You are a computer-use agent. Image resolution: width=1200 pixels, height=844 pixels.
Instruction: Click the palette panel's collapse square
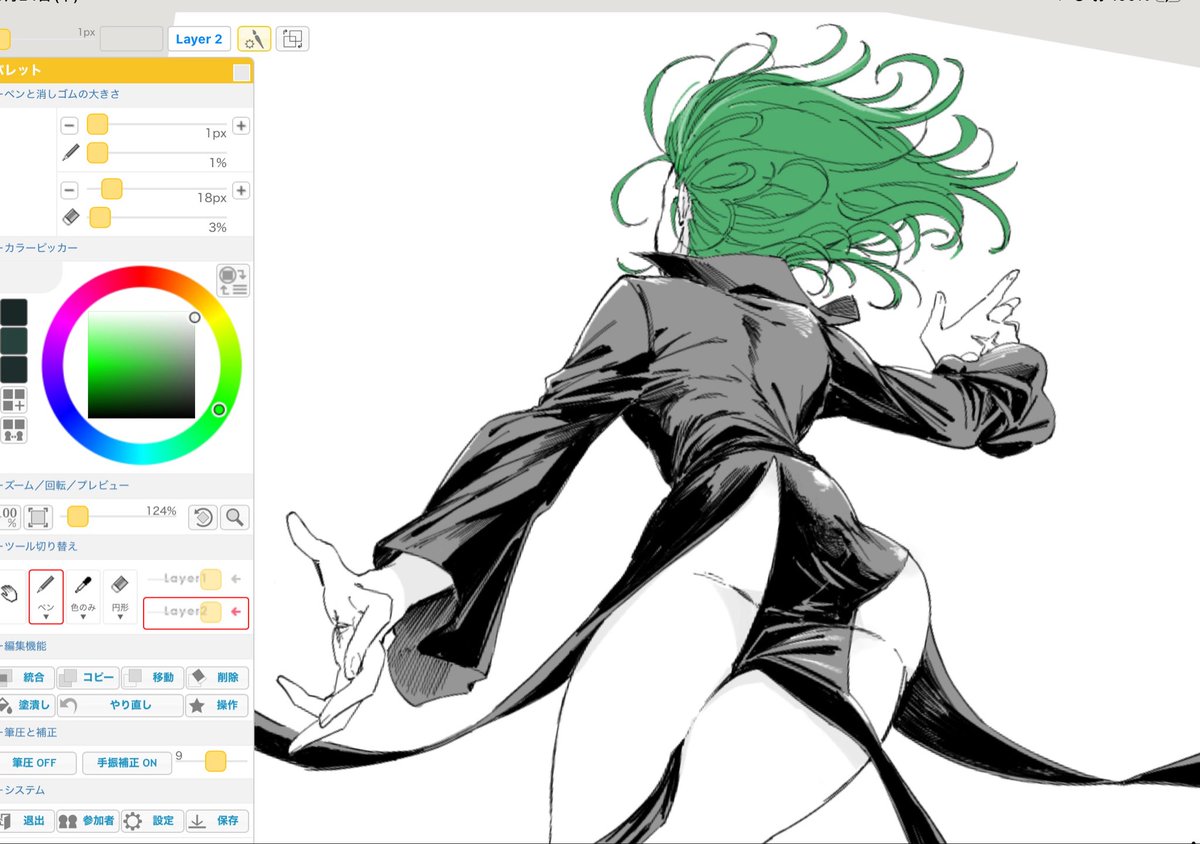(x=241, y=72)
